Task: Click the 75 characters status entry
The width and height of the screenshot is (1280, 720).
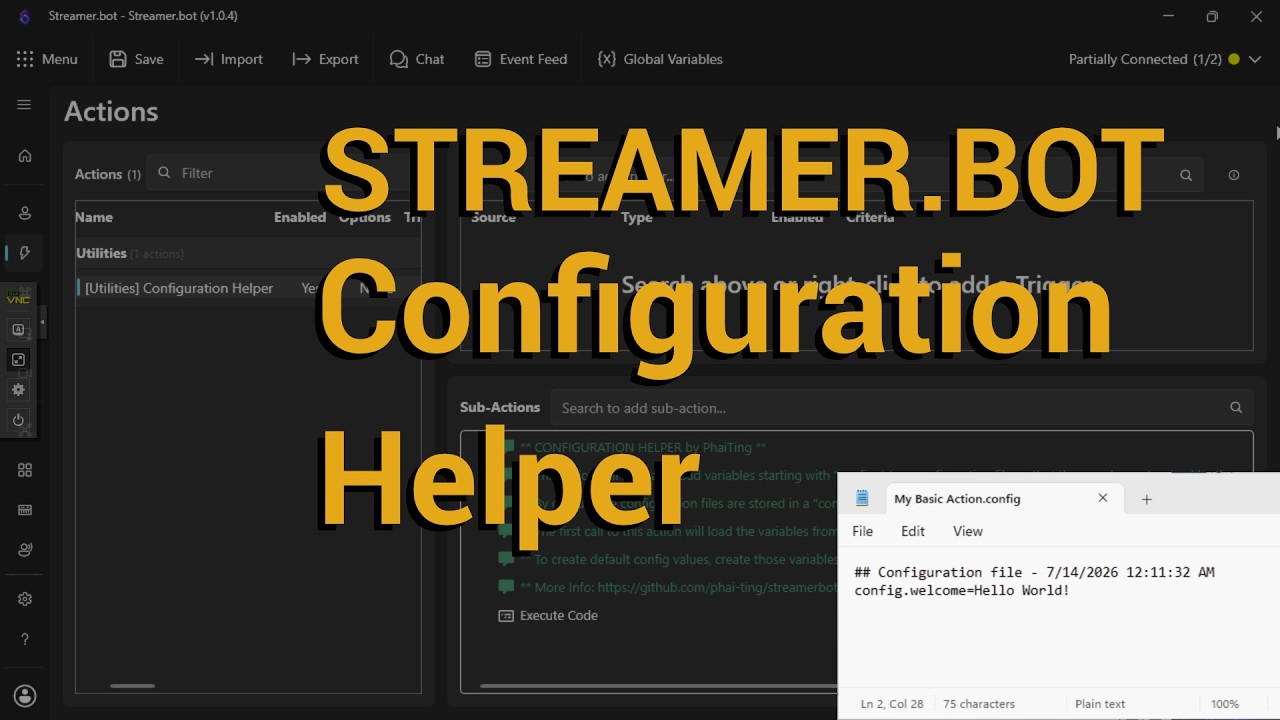Action: tap(979, 704)
